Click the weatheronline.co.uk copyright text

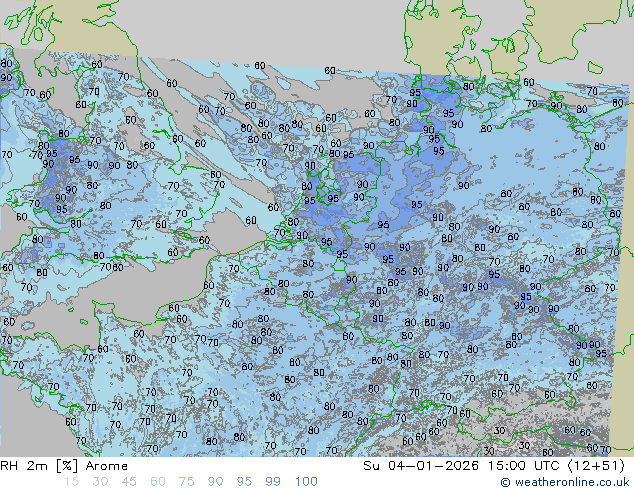pos(565,482)
